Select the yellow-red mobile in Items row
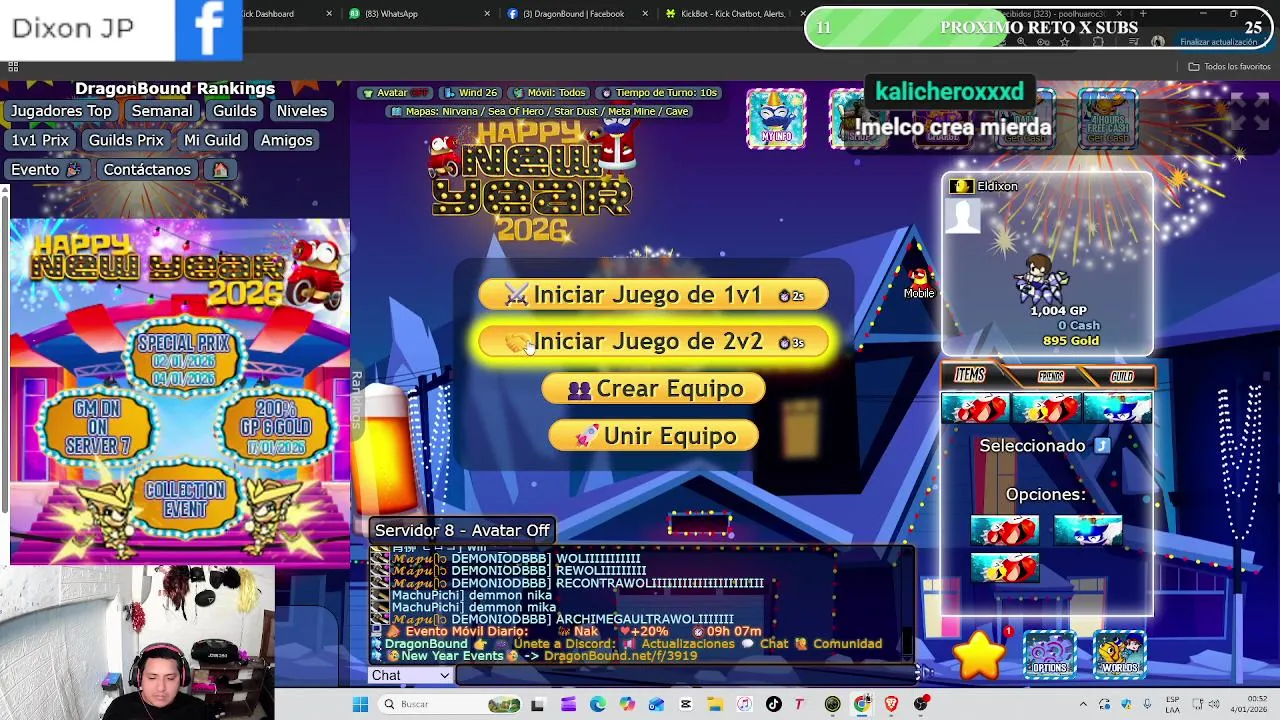The height and width of the screenshot is (720, 1280). pos(1046,408)
